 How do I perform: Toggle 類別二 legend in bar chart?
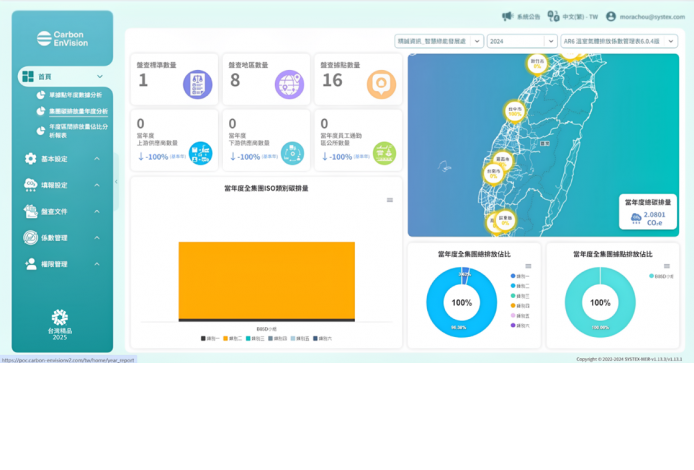236,338
